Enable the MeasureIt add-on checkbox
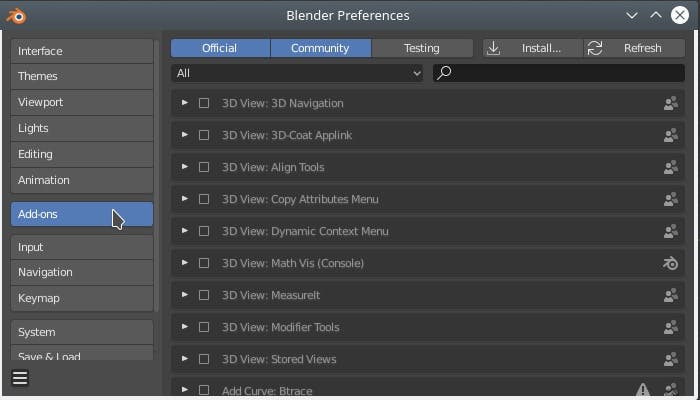 pyautogui.click(x=204, y=295)
